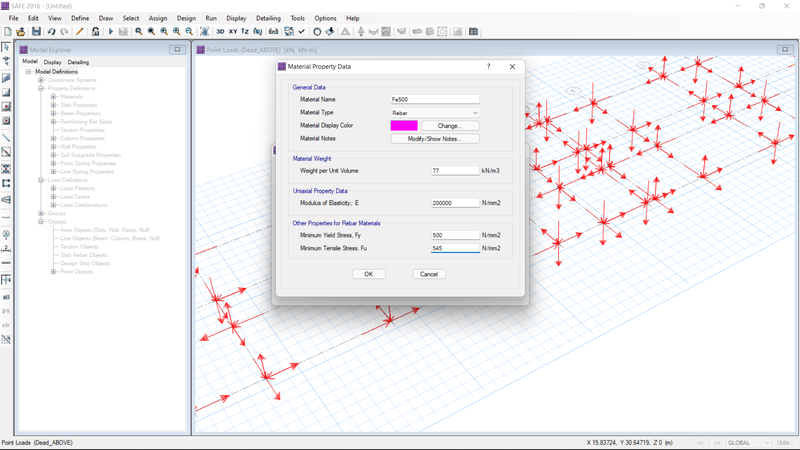800x450 pixels.
Task: Click the Minimum Tensile Stress Fu field
Action: pyautogui.click(x=455, y=248)
